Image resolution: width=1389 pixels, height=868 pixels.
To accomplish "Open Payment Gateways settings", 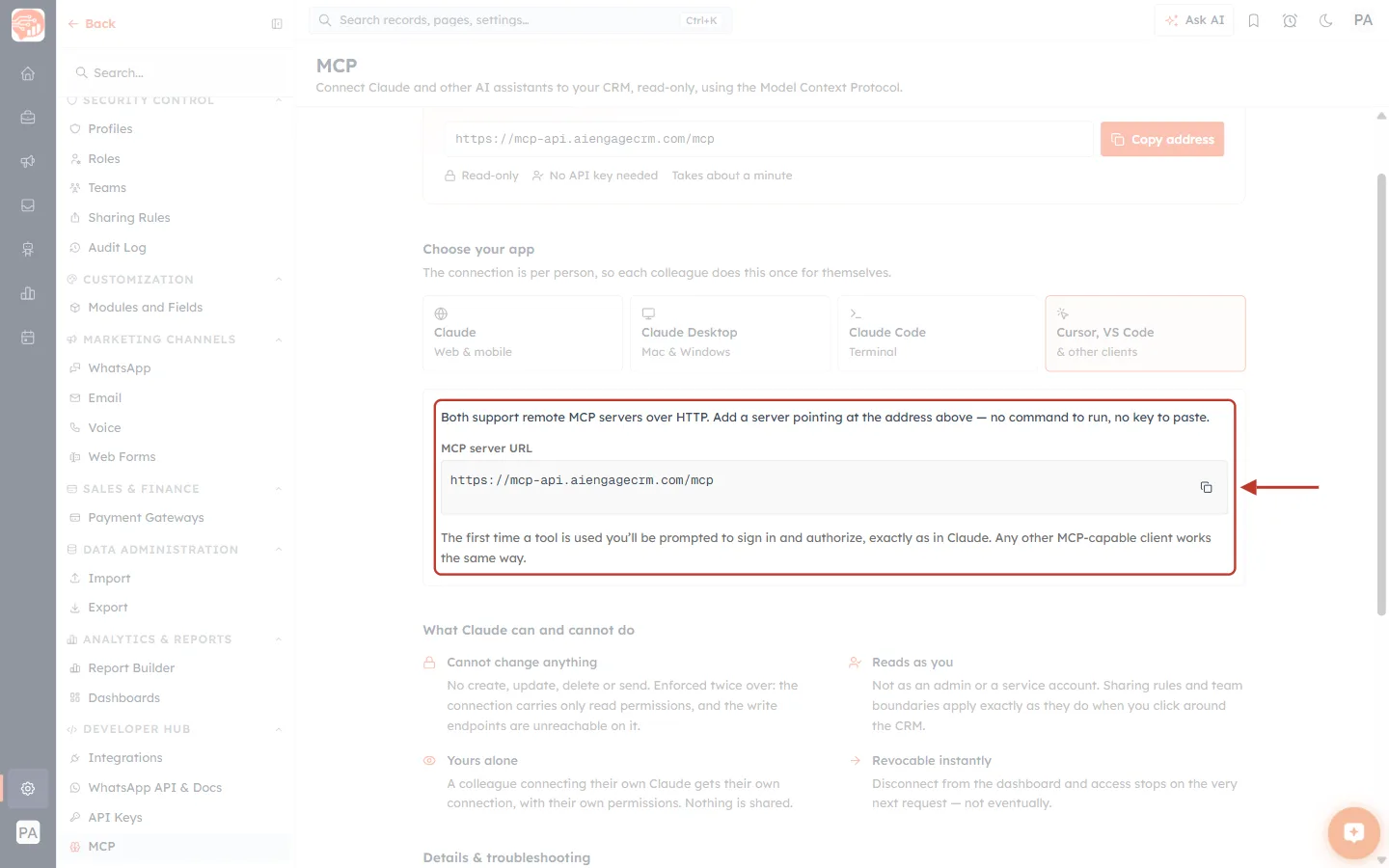I will coord(177,518).
